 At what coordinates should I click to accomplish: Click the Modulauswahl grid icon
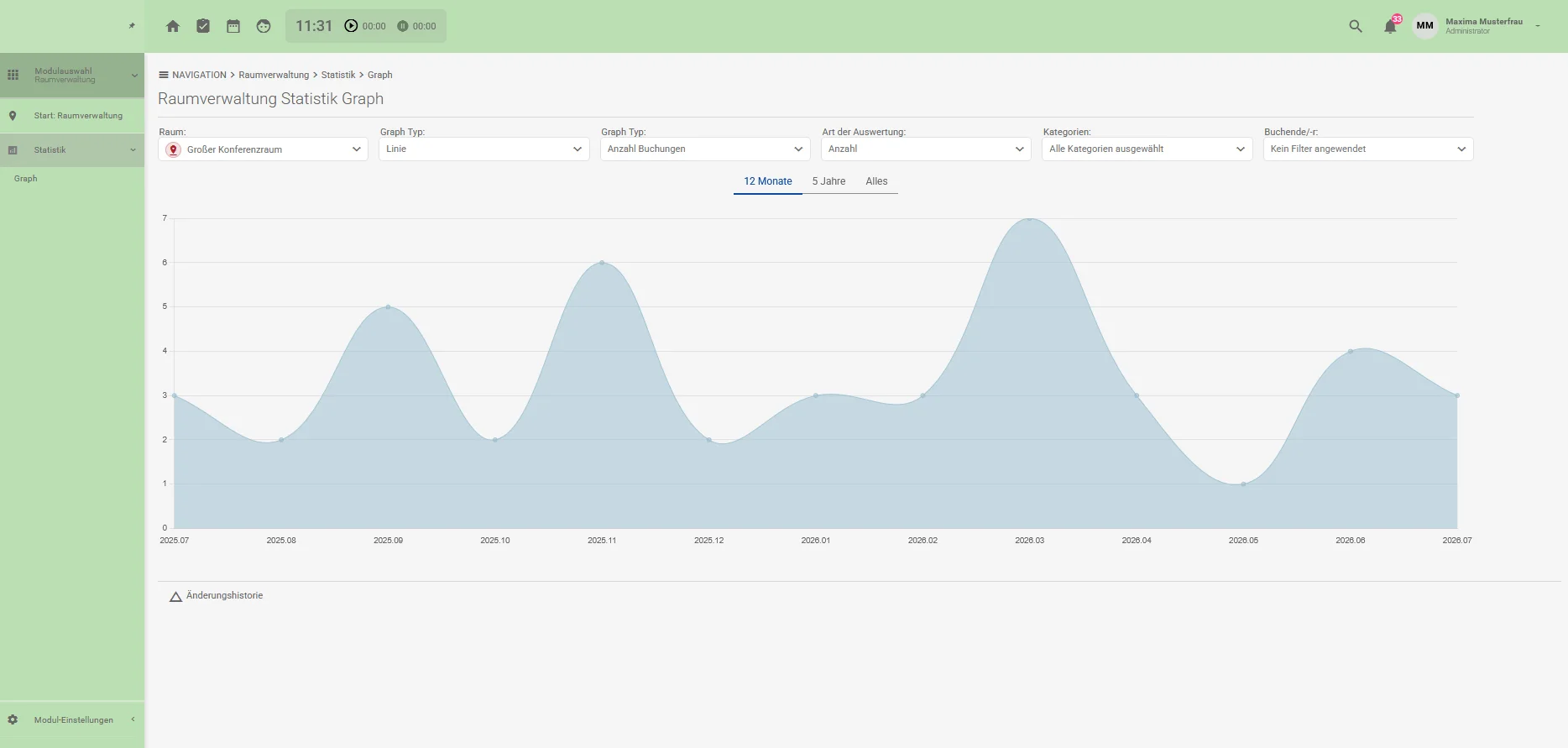pyautogui.click(x=13, y=75)
